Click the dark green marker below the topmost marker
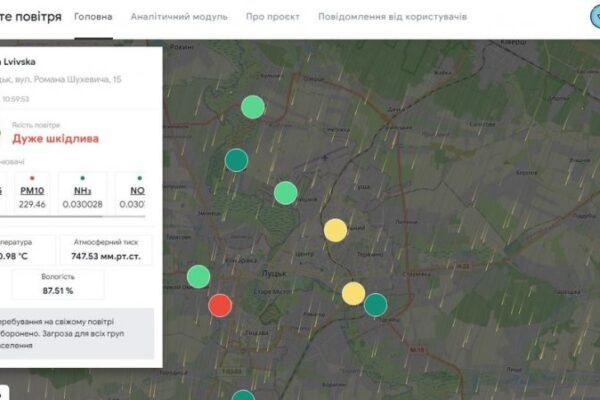600x400 pixels. tap(236, 159)
